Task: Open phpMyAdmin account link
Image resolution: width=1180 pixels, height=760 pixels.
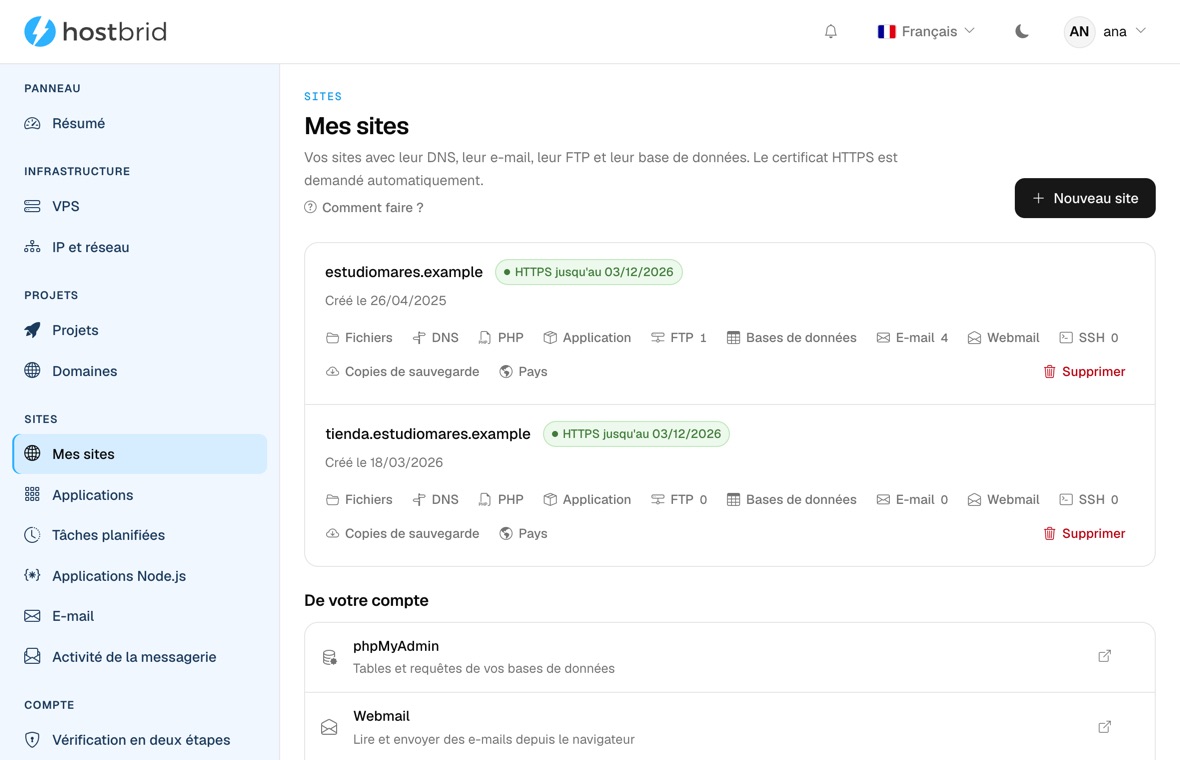Action: [729, 658]
